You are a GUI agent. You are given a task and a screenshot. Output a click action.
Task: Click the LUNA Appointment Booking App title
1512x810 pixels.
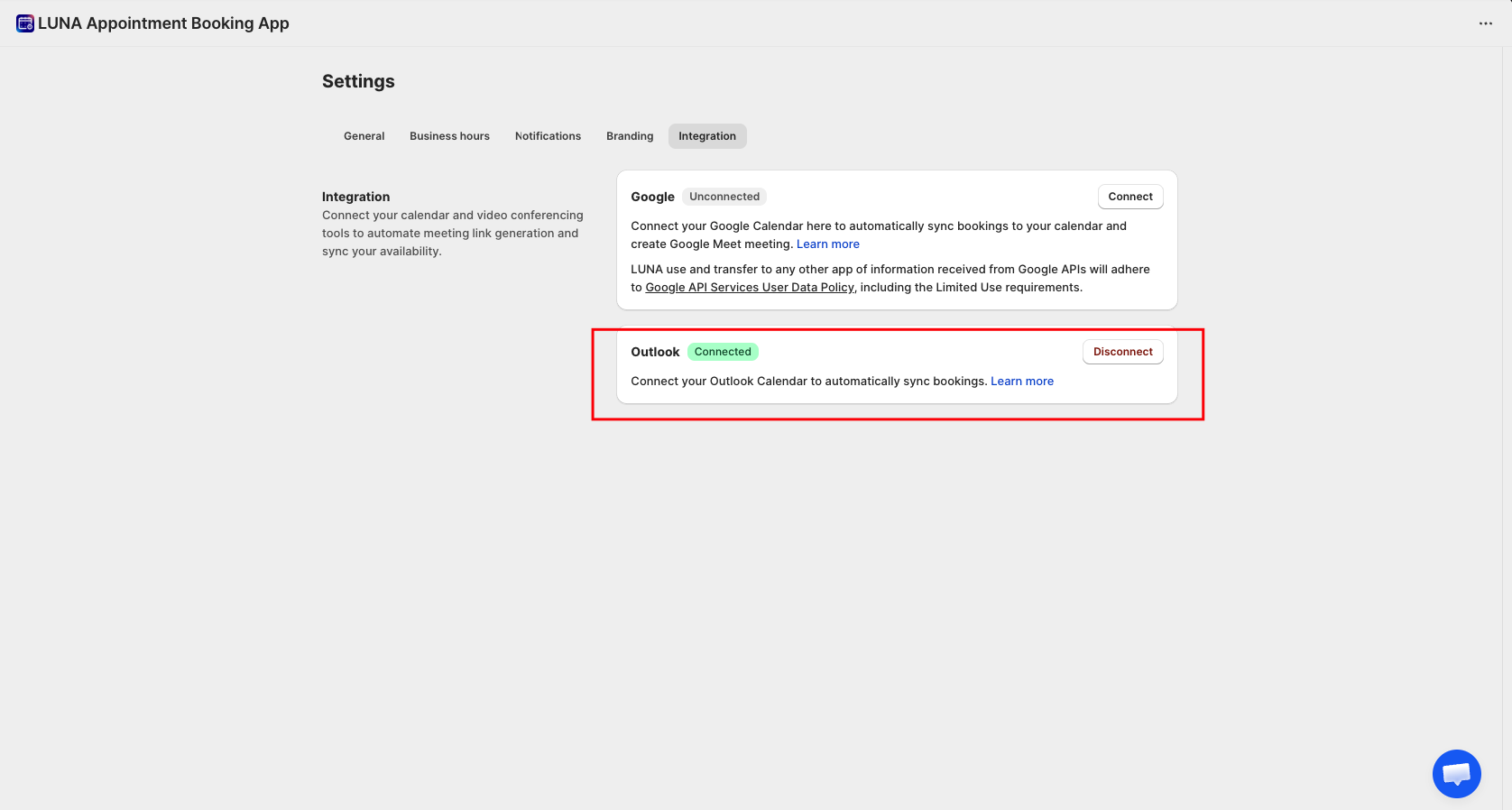[163, 23]
